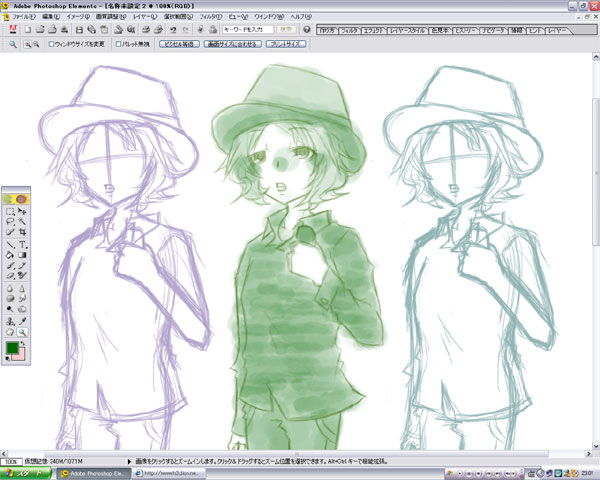
Task: Select the Hand tool
Action: tap(10, 332)
